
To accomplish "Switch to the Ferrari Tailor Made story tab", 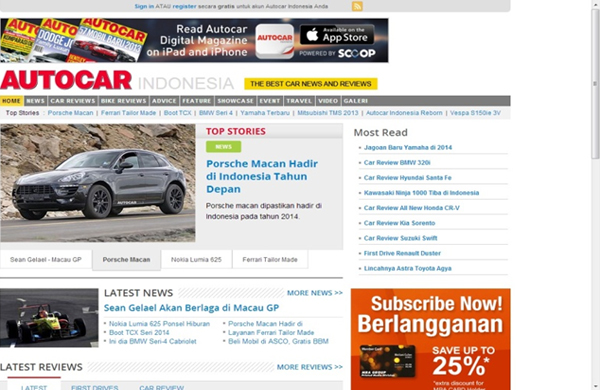I will pos(270,259).
